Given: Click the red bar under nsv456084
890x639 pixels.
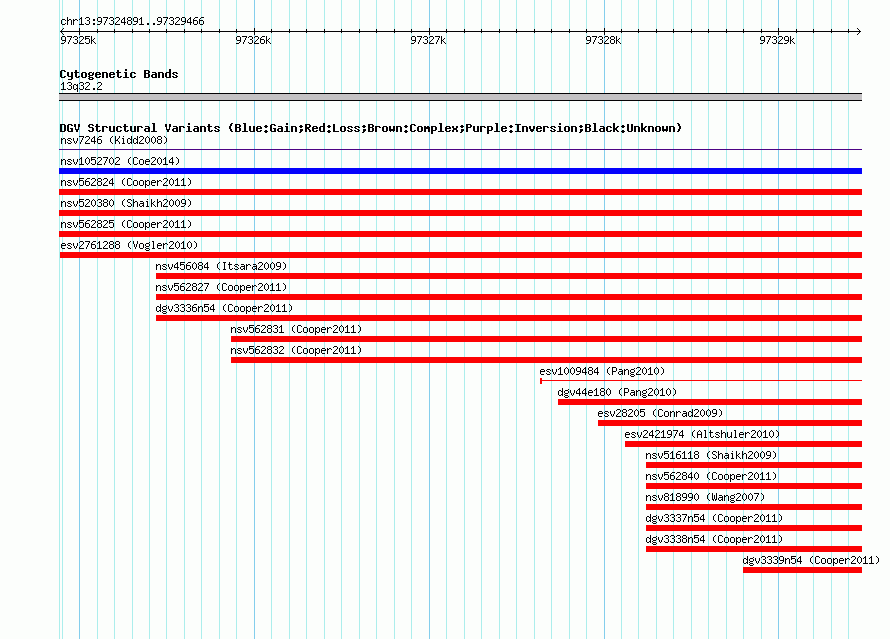Looking at the screenshot, I should pyautogui.click(x=509, y=276).
